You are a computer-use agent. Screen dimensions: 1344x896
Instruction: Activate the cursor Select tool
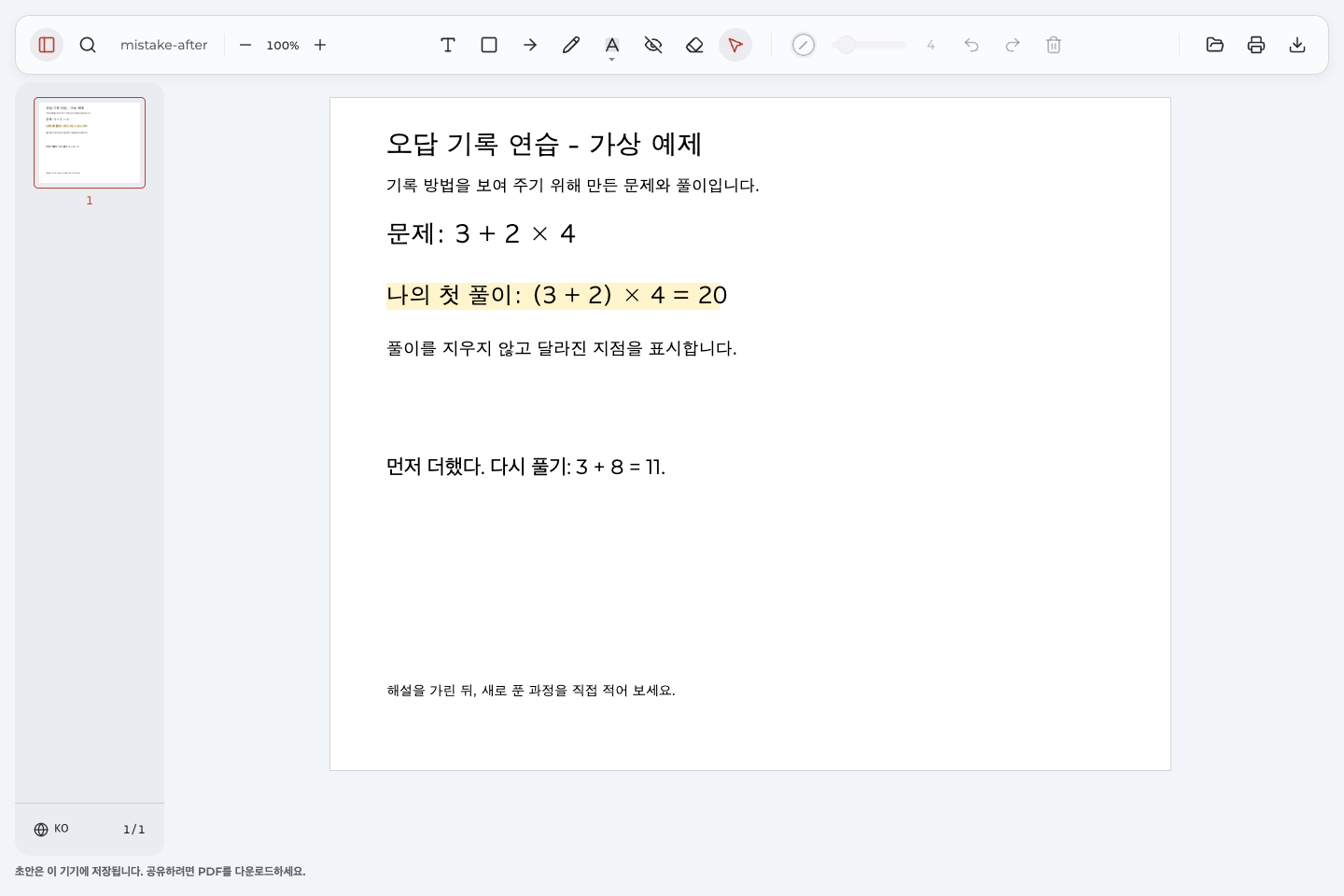(735, 45)
